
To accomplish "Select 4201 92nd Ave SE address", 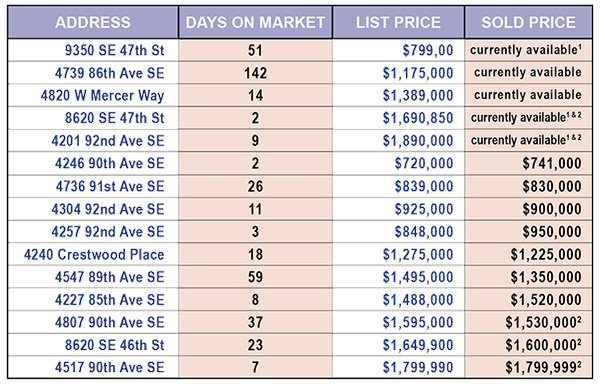I will (108, 141).
